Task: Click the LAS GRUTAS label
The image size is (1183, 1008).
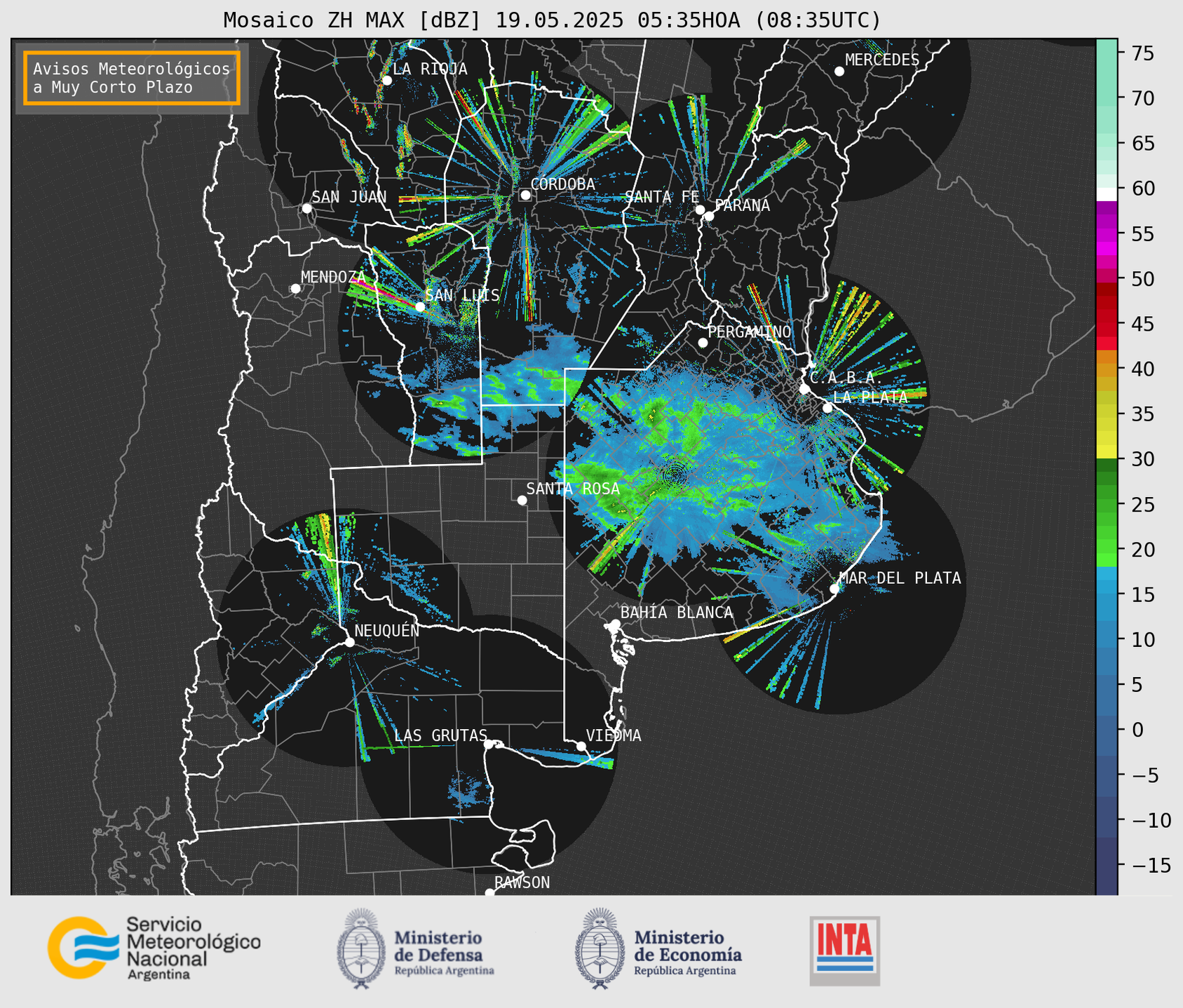Action: 440,735
